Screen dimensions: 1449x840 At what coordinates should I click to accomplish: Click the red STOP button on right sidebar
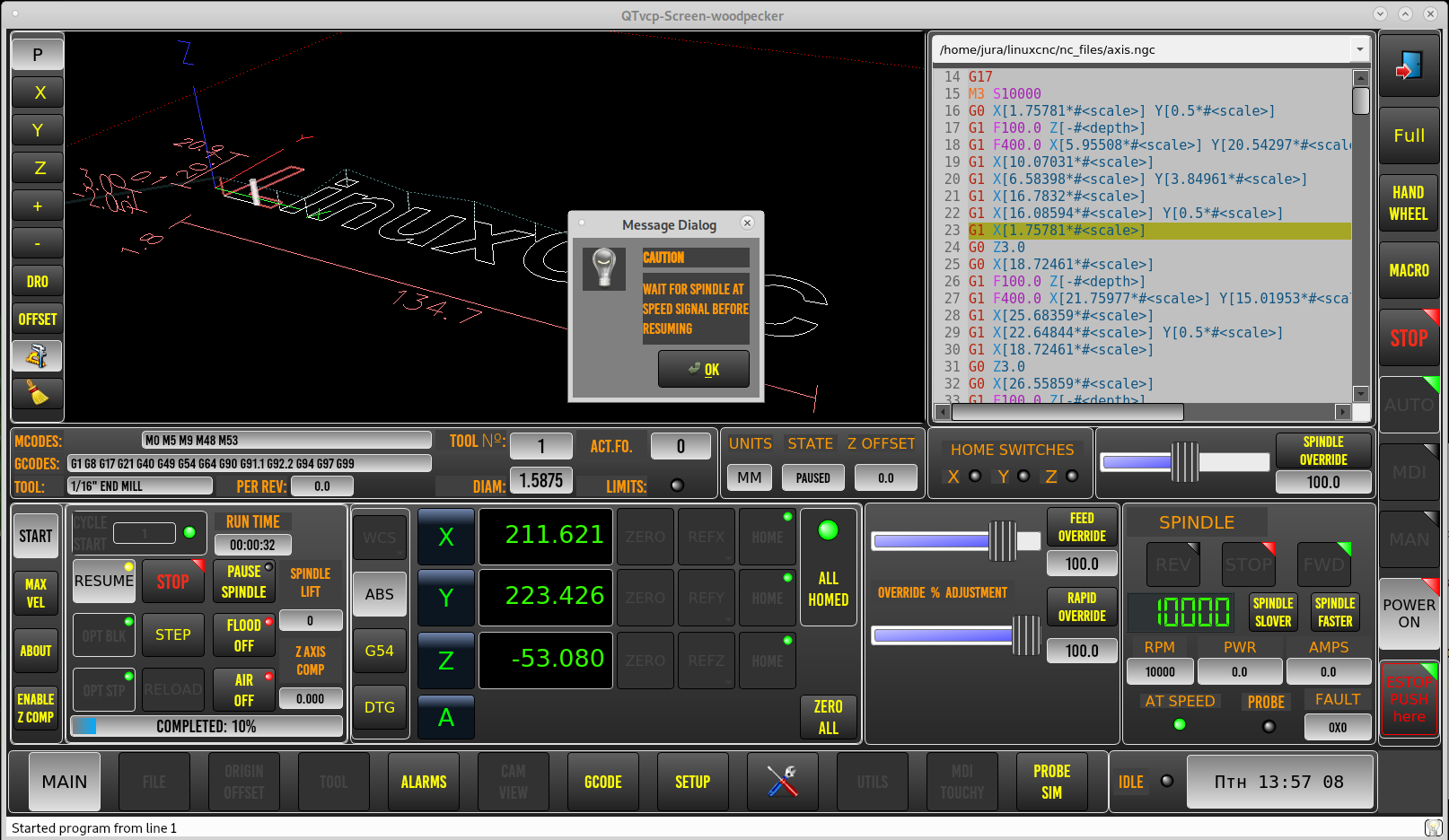pyautogui.click(x=1409, y=337)
